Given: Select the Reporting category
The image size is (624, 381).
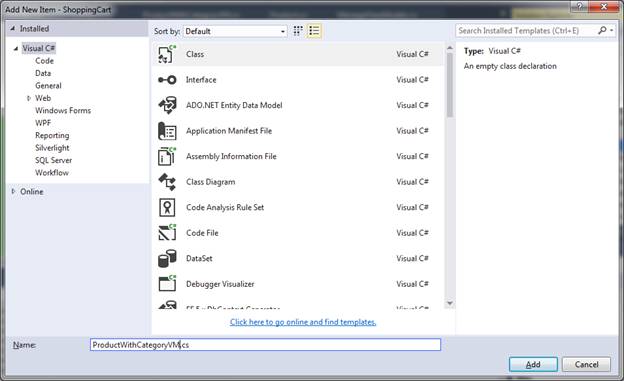Looking at the screenshot, I should (x=52, y=135).
